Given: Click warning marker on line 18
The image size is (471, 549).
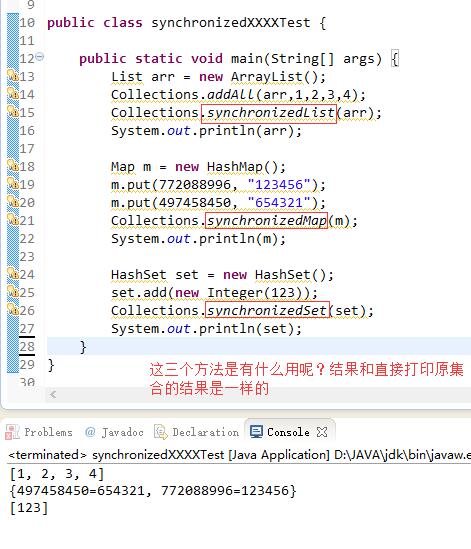Looking at the screenshot, I should click(x=13, y=166).
